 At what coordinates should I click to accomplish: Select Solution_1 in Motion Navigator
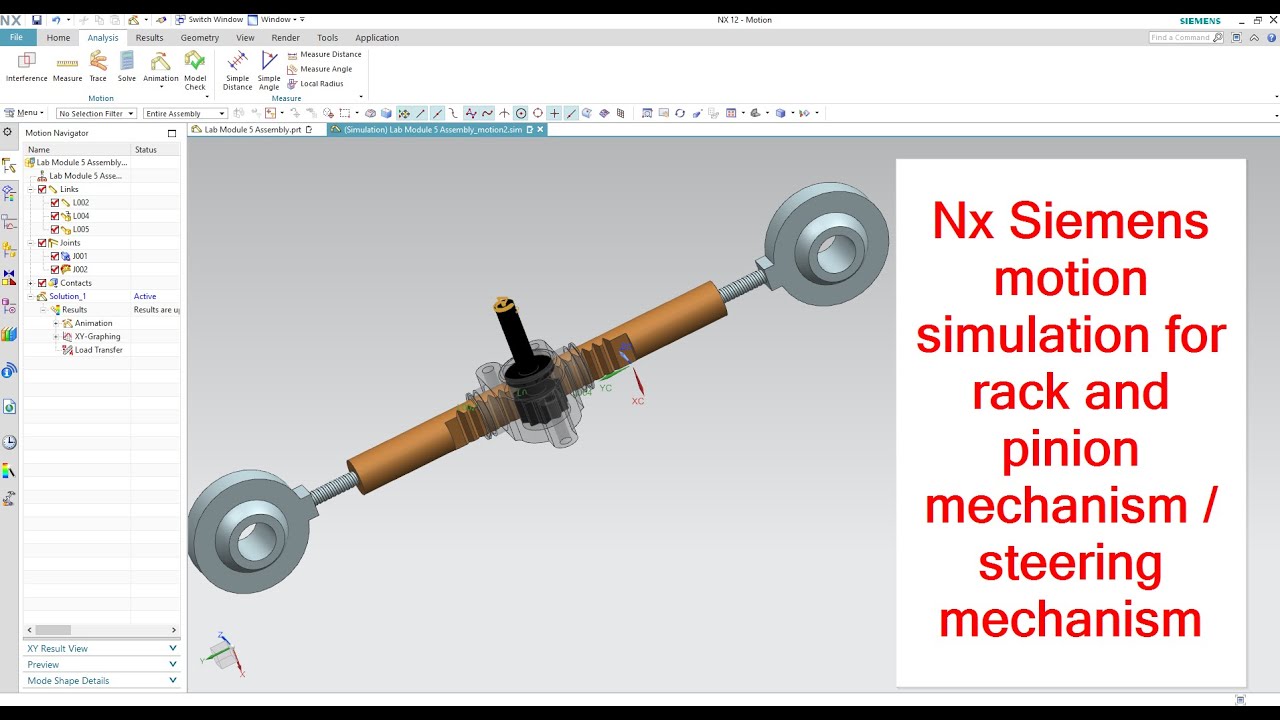point(67,297)
